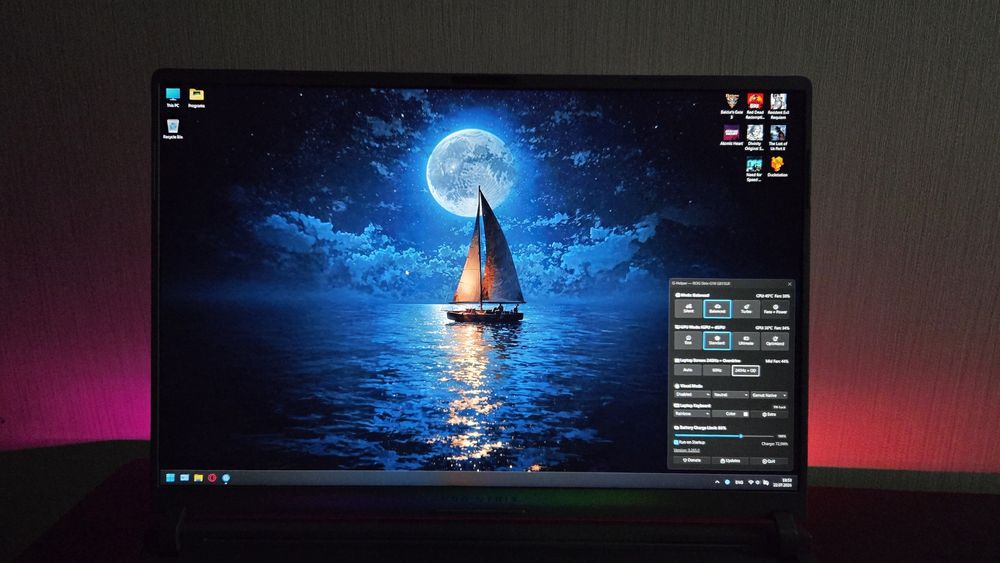Show hidden system tray icons

pos(717,482)
